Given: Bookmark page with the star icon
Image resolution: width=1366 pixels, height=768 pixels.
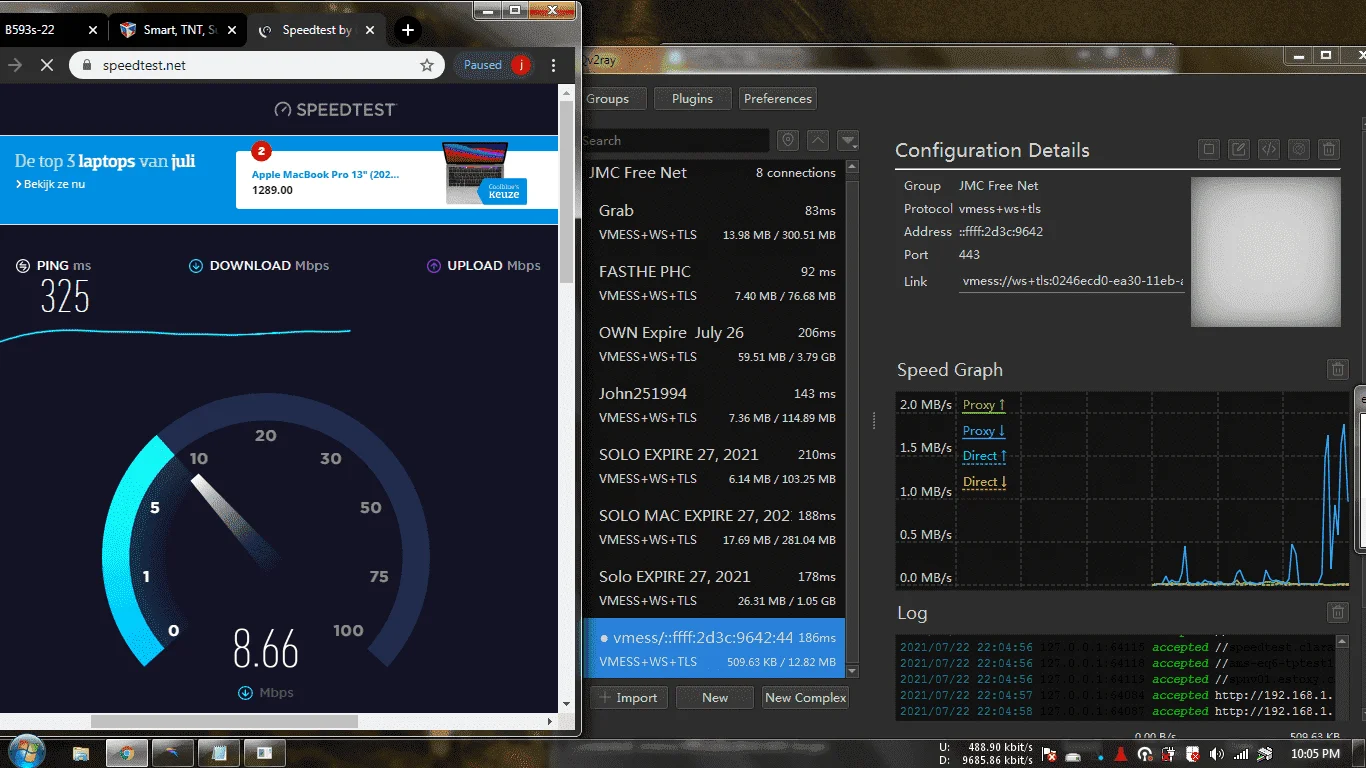Looking at the screenshot, I should click(x=427, y=65).
